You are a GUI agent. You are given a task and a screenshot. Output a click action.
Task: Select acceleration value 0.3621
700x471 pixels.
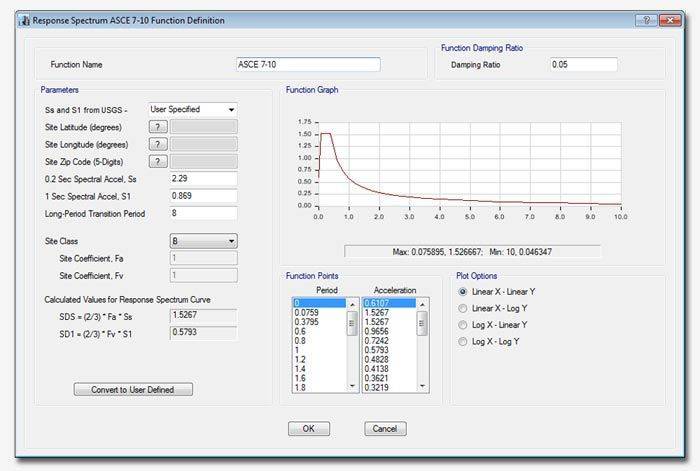click(x=390, y=378)
